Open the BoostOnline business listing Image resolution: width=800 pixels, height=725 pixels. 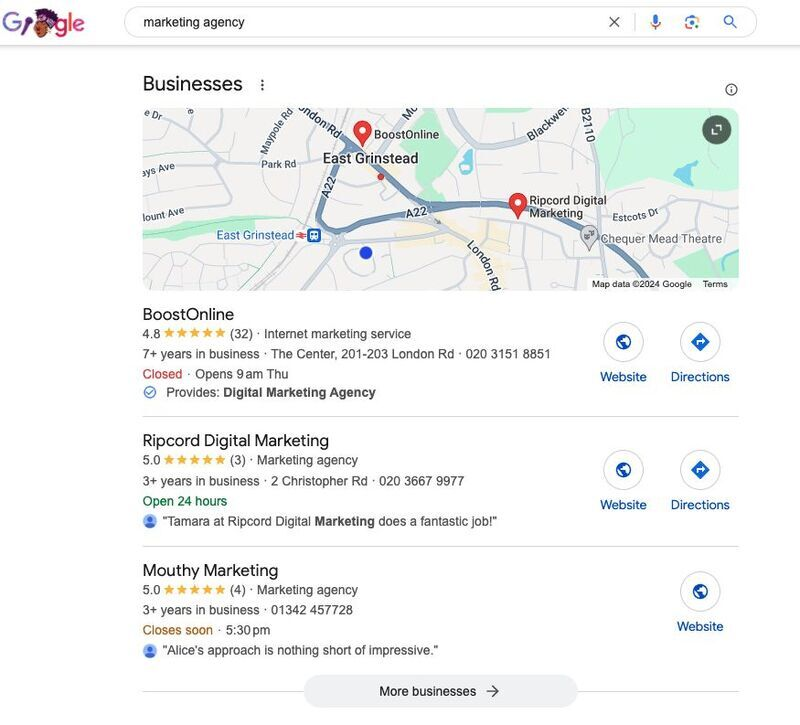tap(188, 314)
